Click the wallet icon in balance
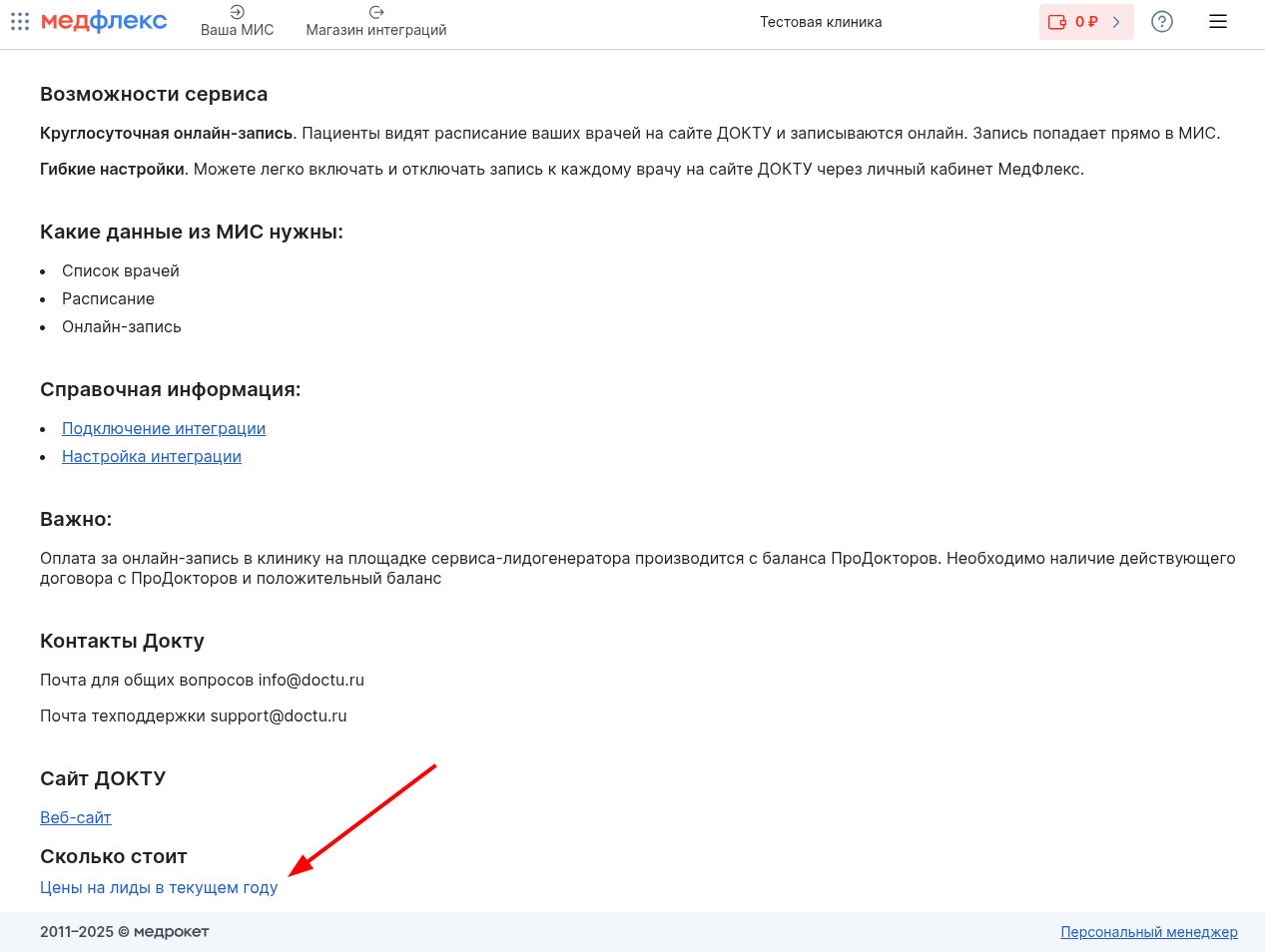Viewport: 1265px width, 952px height. 1057,22
